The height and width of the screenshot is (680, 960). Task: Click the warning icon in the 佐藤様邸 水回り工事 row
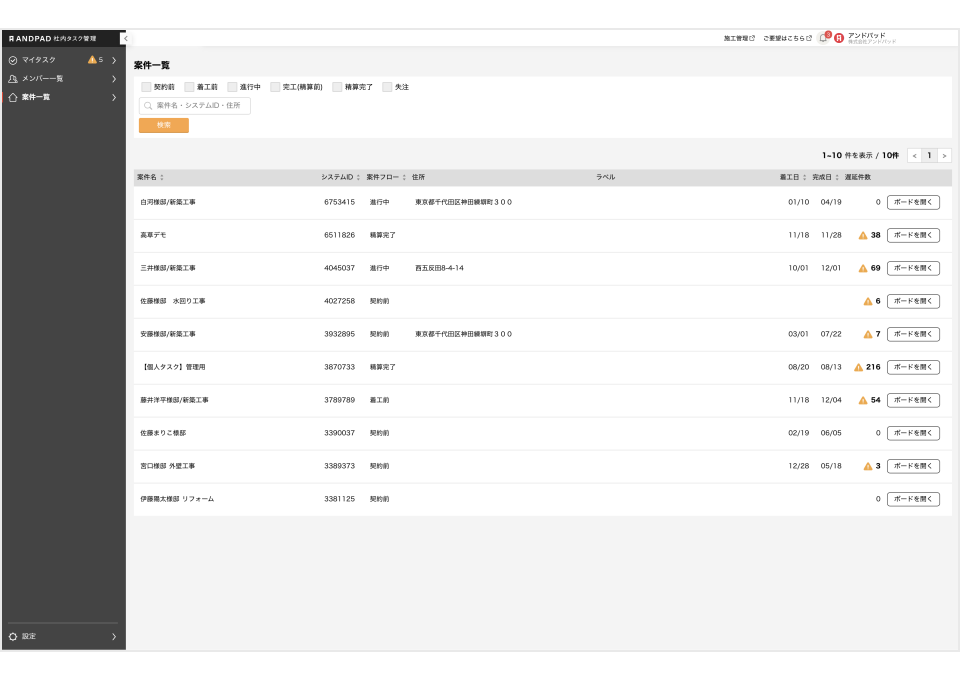tap(868, 301)
